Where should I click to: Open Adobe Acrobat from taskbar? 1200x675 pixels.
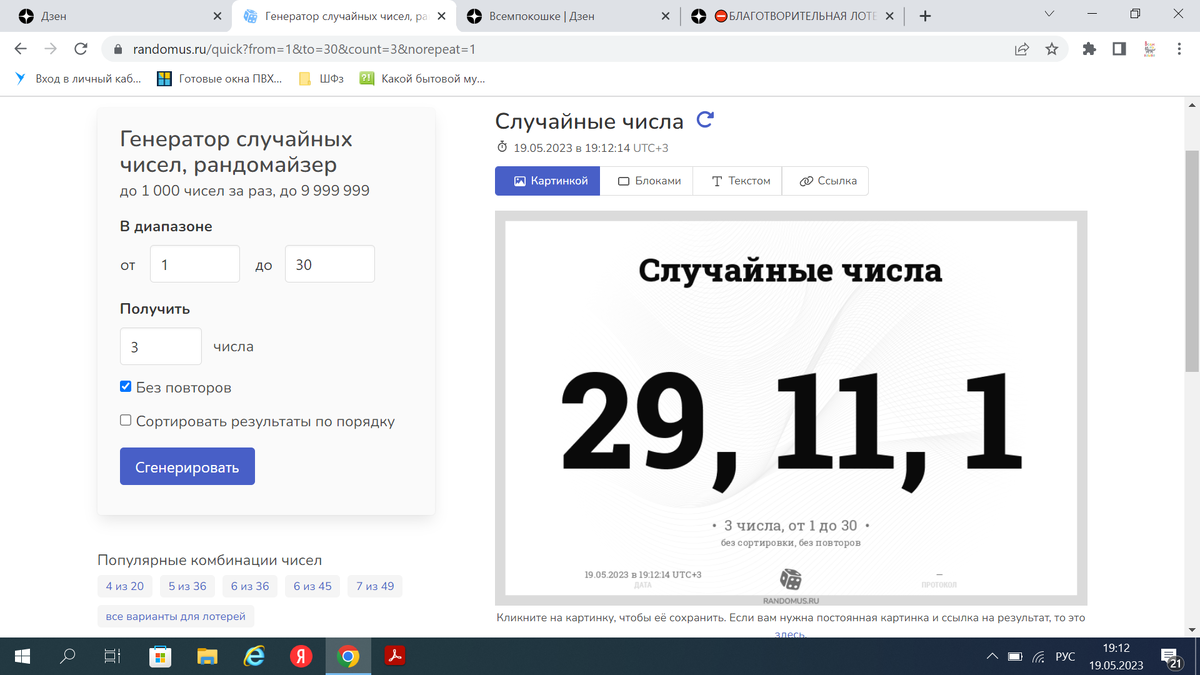point(395,656)
